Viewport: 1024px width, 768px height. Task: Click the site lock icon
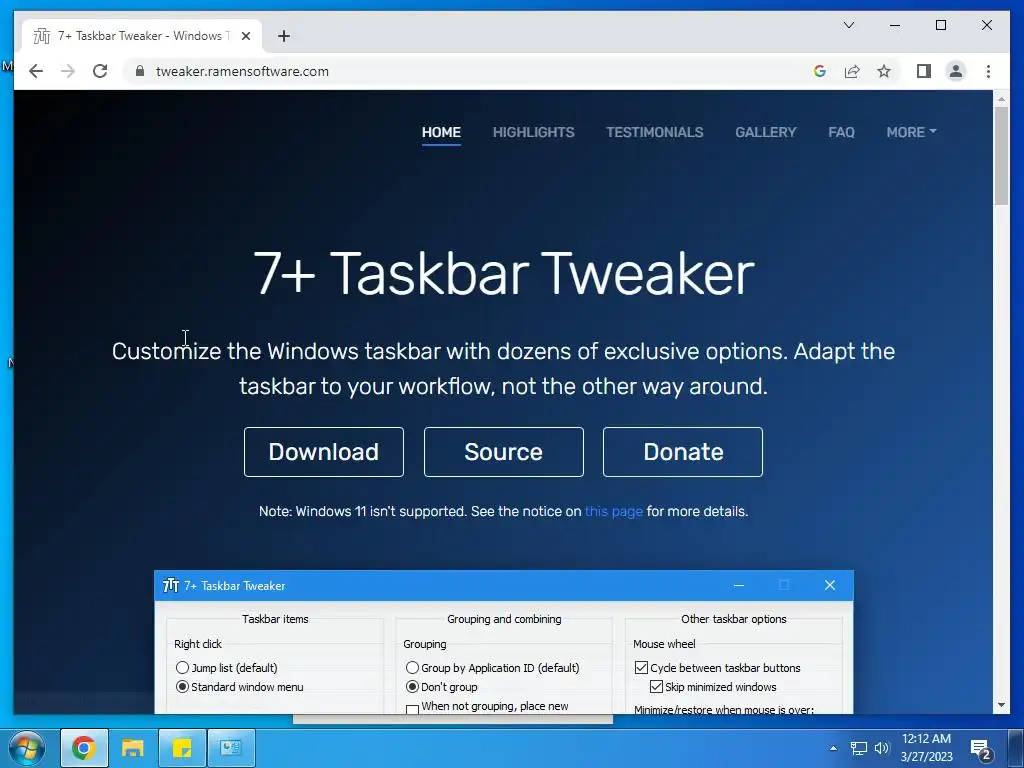click(x=139, y=71)
